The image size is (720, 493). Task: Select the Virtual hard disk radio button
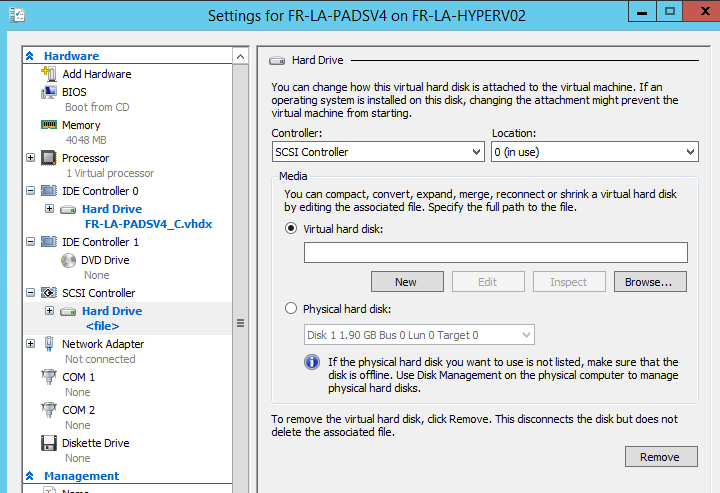click(x=292, y=228)
